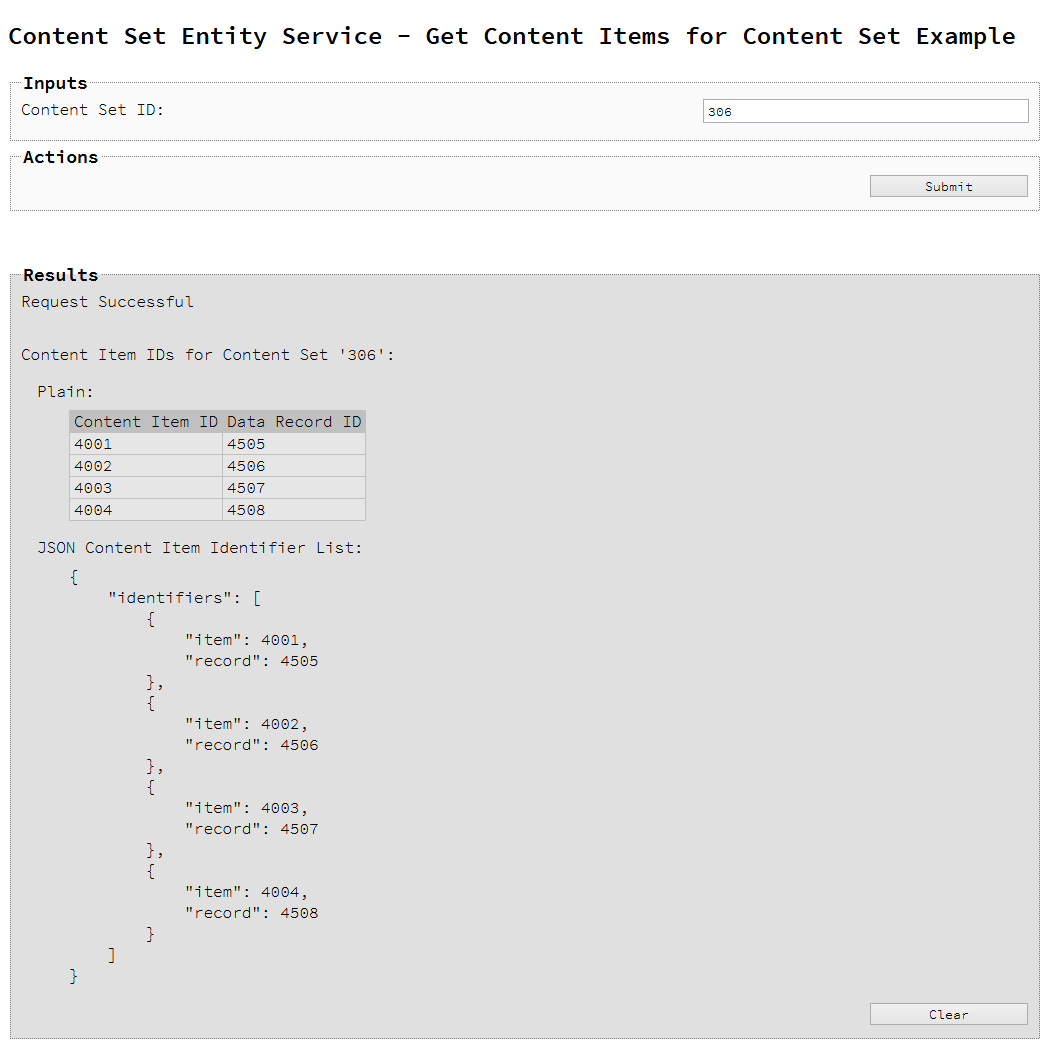This screenshot has height=1050, width=1050.
Task: Select the Content Item ID column header
Action: (x=146, y=422)
